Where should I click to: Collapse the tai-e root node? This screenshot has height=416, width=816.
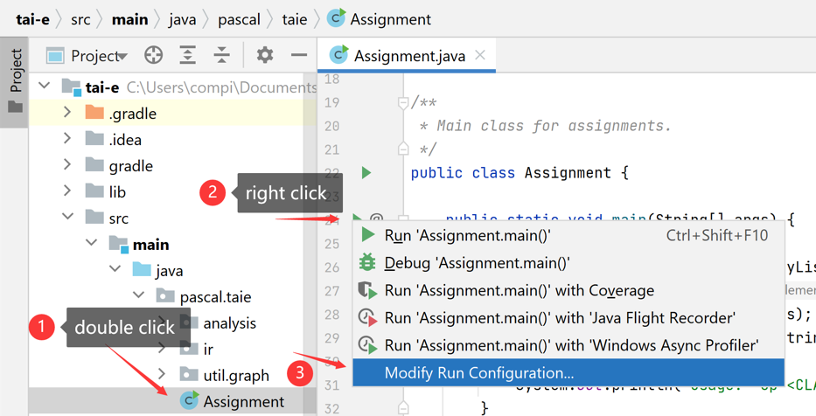point(45,85)
